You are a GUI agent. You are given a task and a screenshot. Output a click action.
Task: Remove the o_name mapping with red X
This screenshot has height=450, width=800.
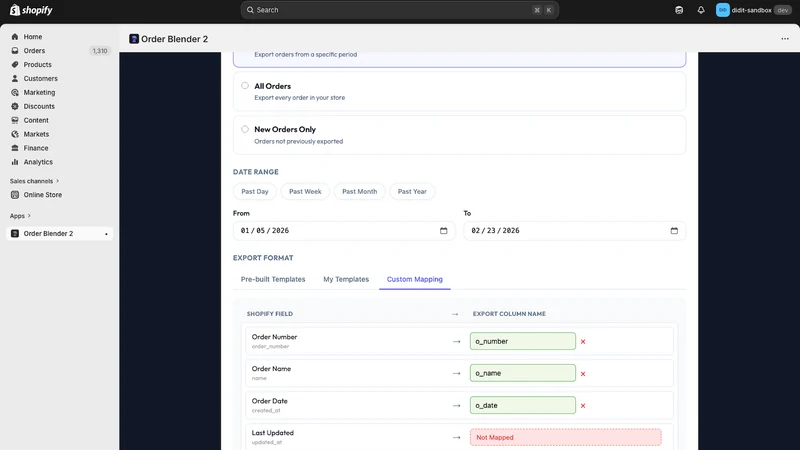[583, 374]
